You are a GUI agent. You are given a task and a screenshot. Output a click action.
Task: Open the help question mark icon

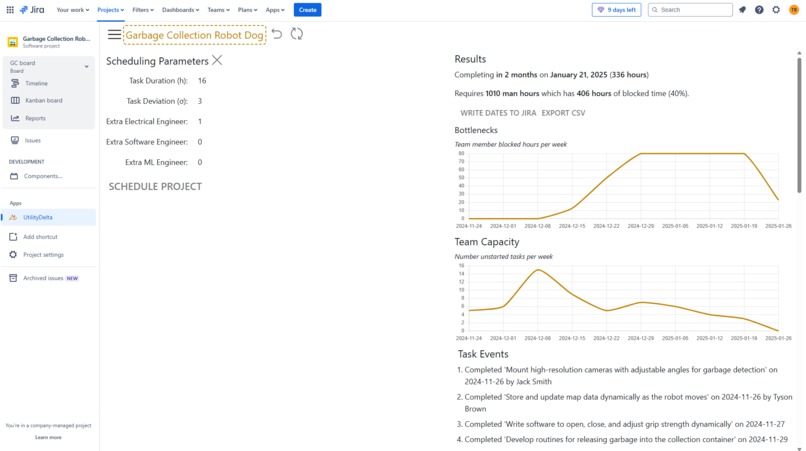[x=759, y=10]
